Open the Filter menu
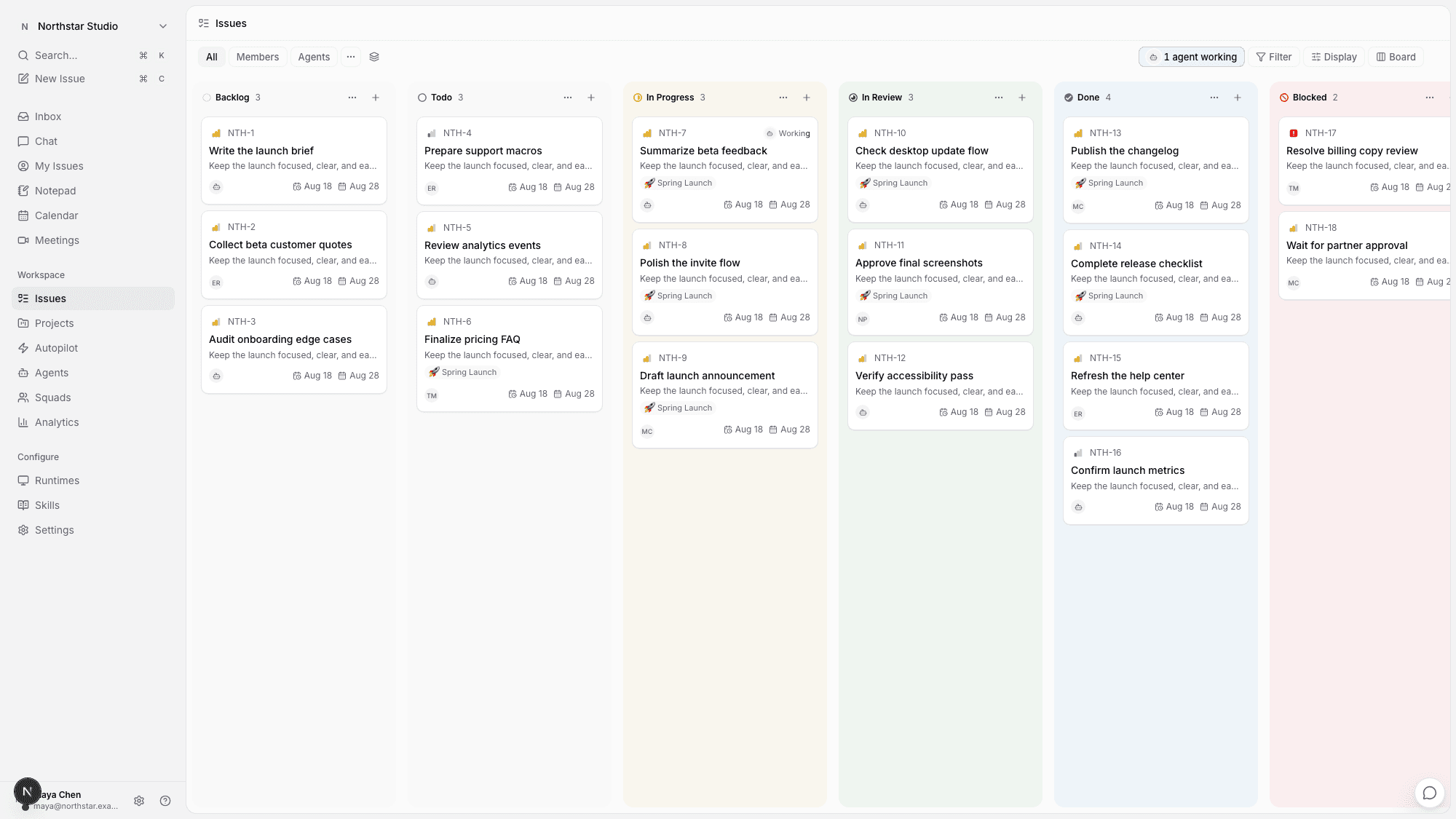The height and width of the screenshot is (819, 1456). point(1274,57)
